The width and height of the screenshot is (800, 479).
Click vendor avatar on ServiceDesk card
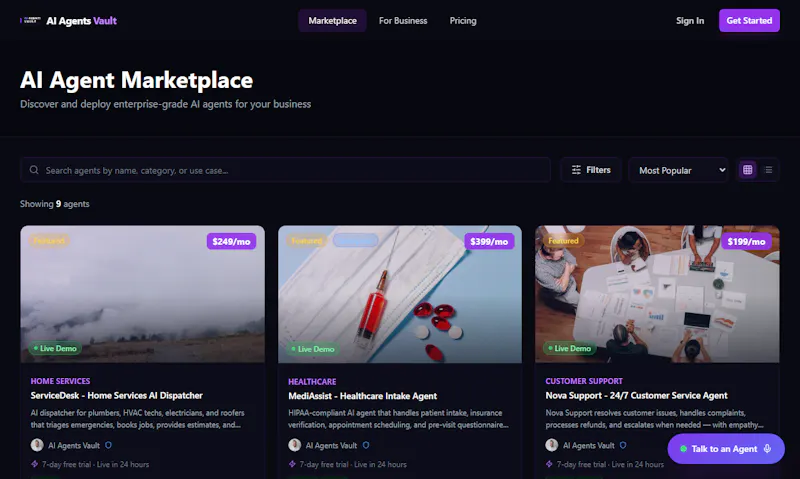tap(37, 445)
